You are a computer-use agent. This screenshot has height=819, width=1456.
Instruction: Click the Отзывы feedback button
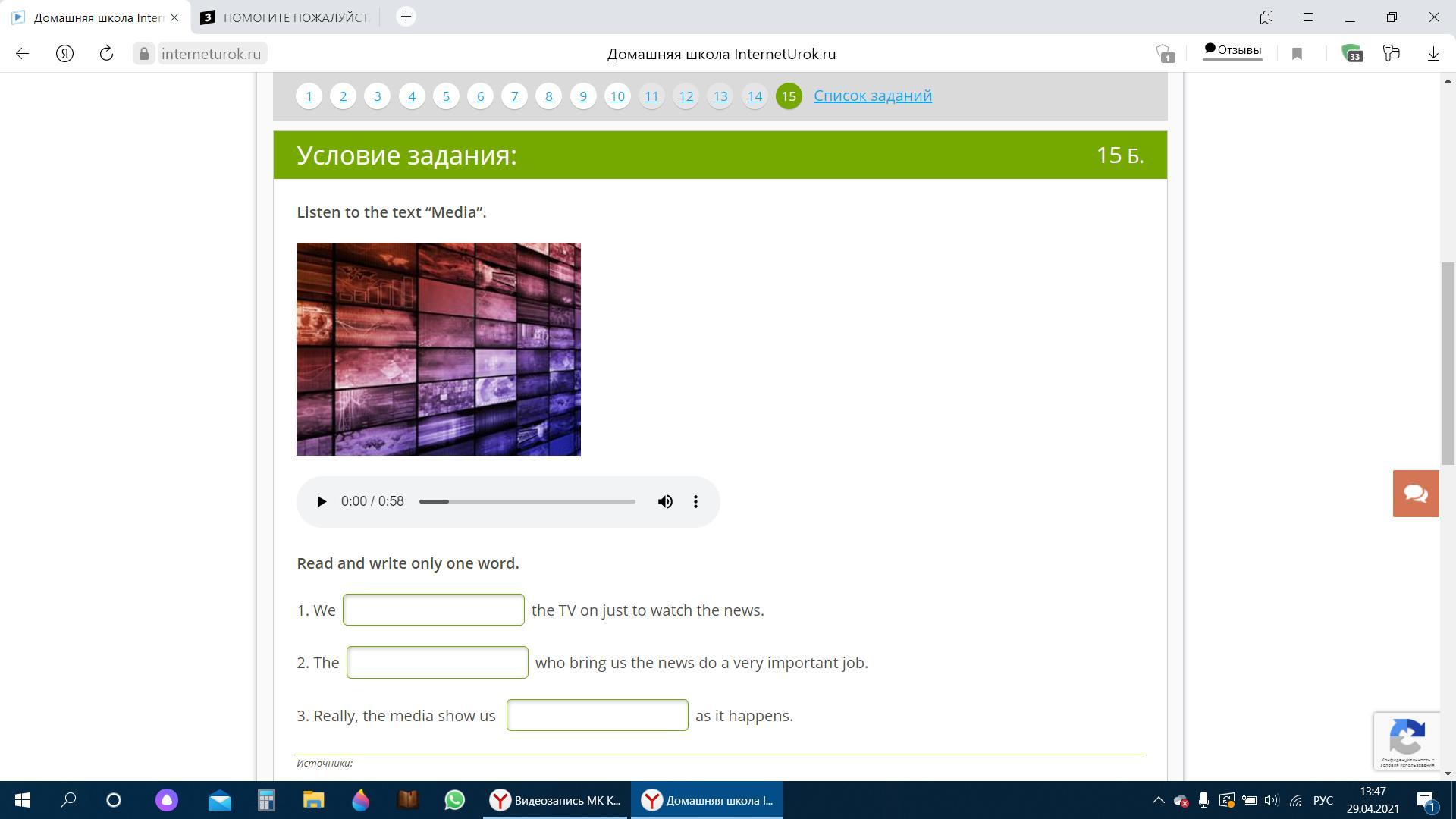(1232, 51)
